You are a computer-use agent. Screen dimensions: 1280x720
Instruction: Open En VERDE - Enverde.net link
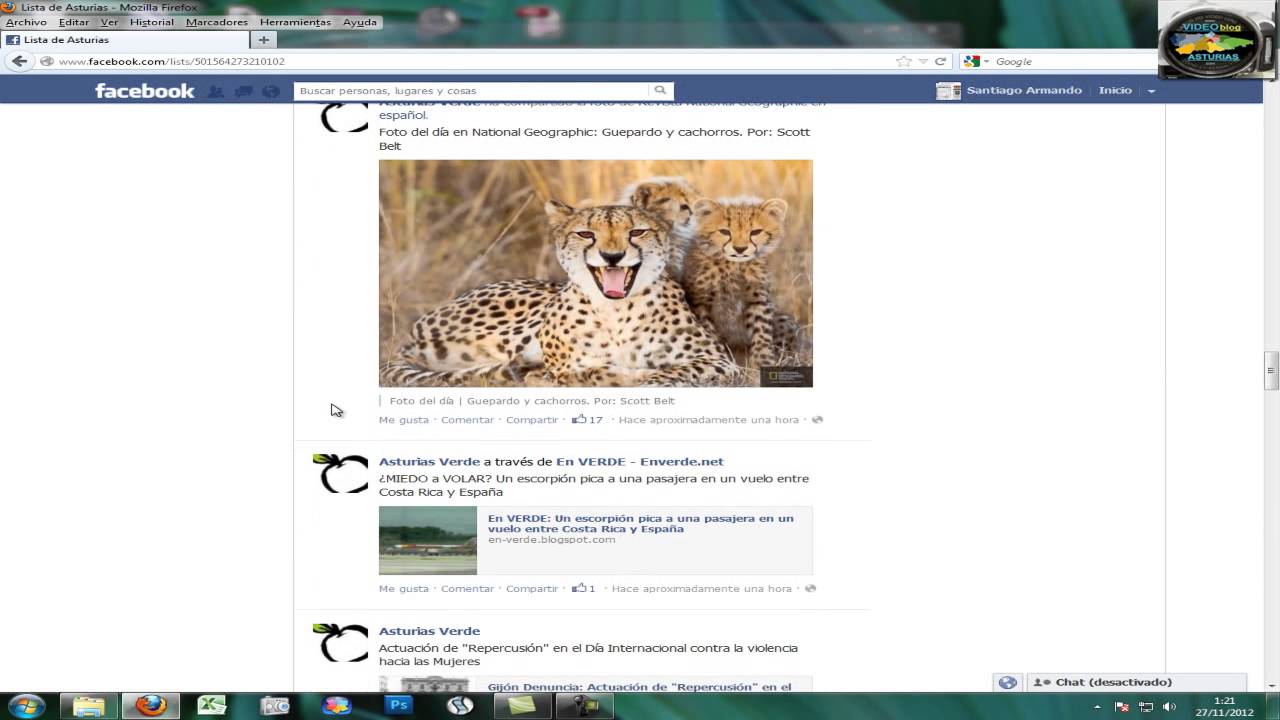(x=640, y=462)
